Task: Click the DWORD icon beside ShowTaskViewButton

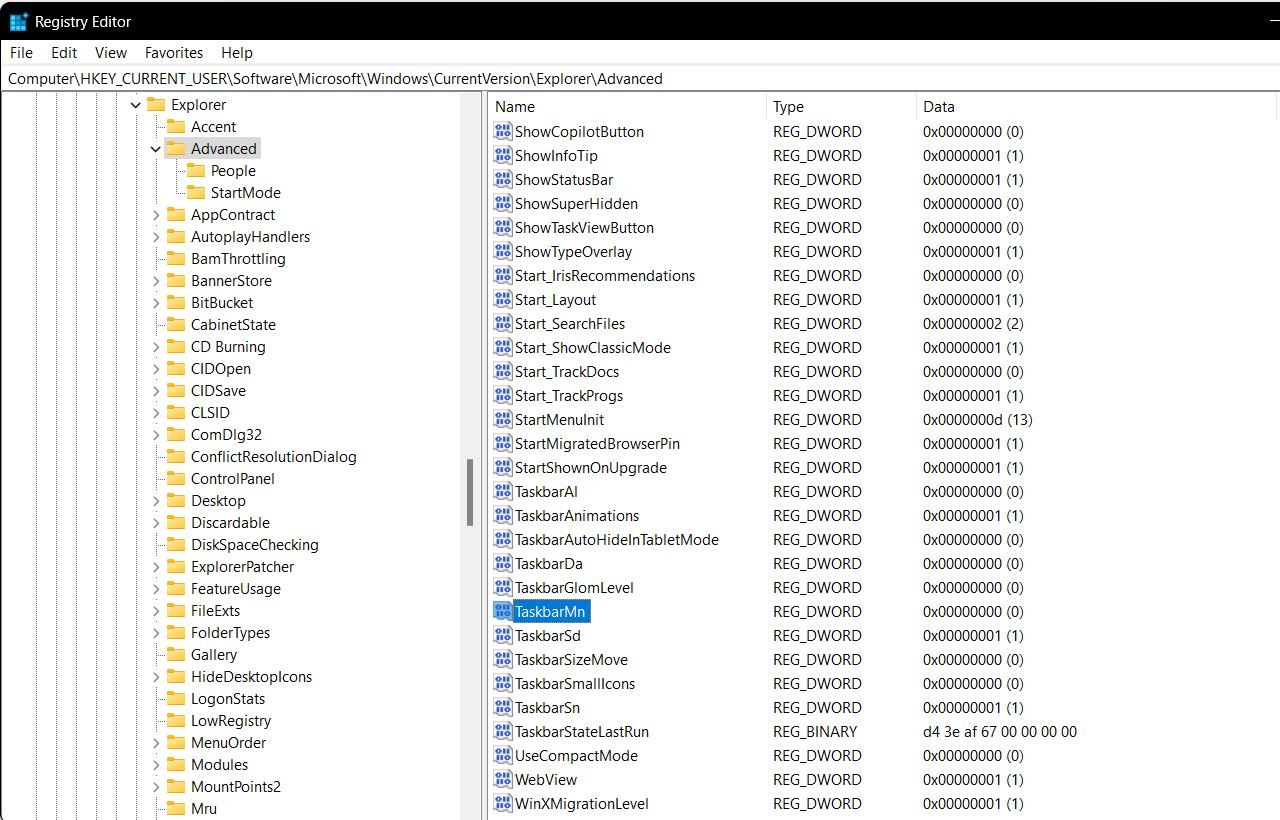Action: pyautogui.click(x=502, y=227)
